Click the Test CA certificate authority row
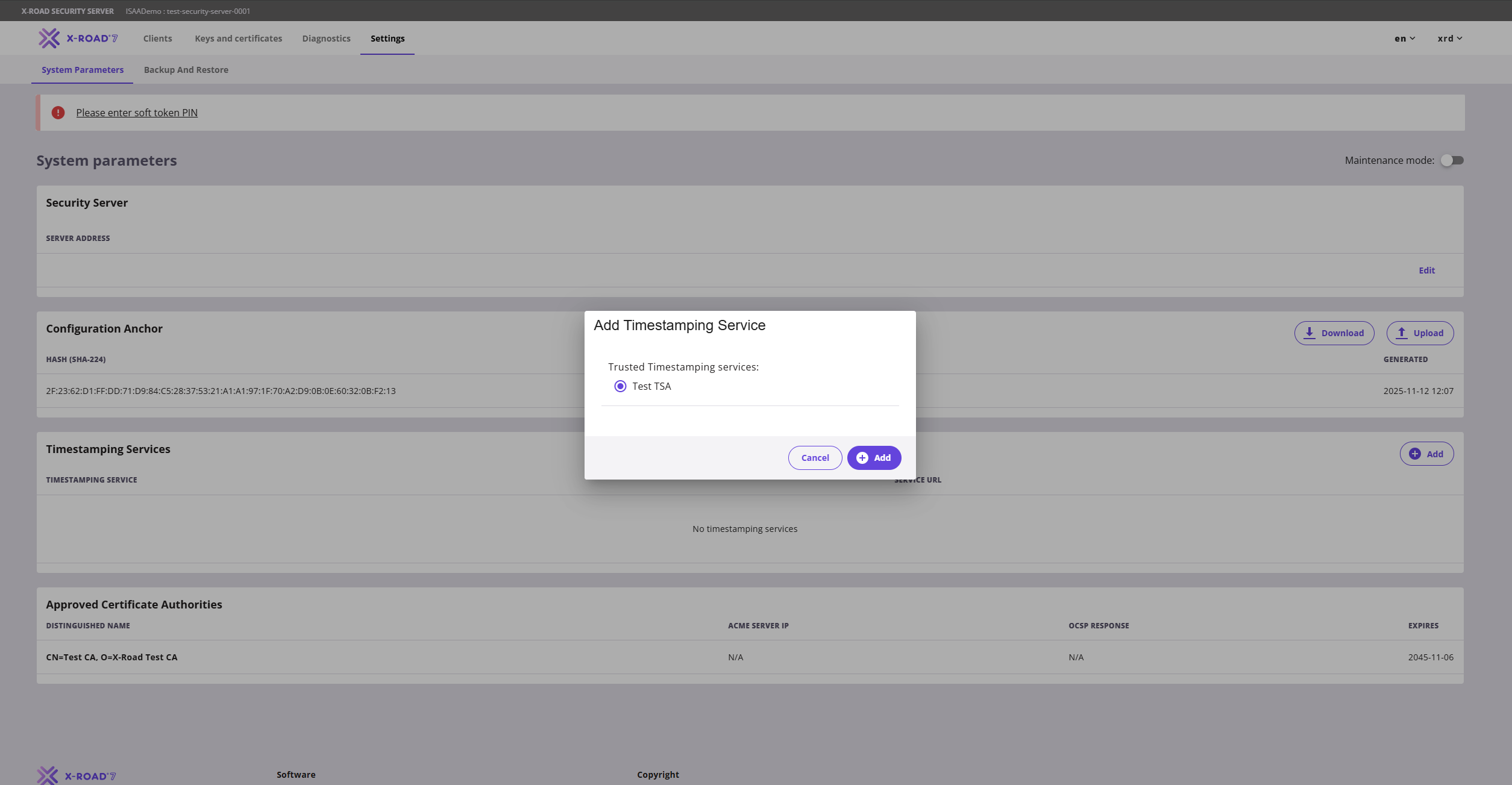 [x=750, y=657]
